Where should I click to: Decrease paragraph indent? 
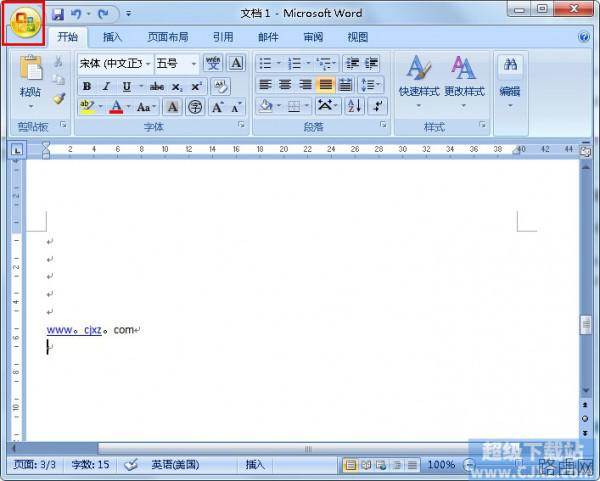click(352, 63)
